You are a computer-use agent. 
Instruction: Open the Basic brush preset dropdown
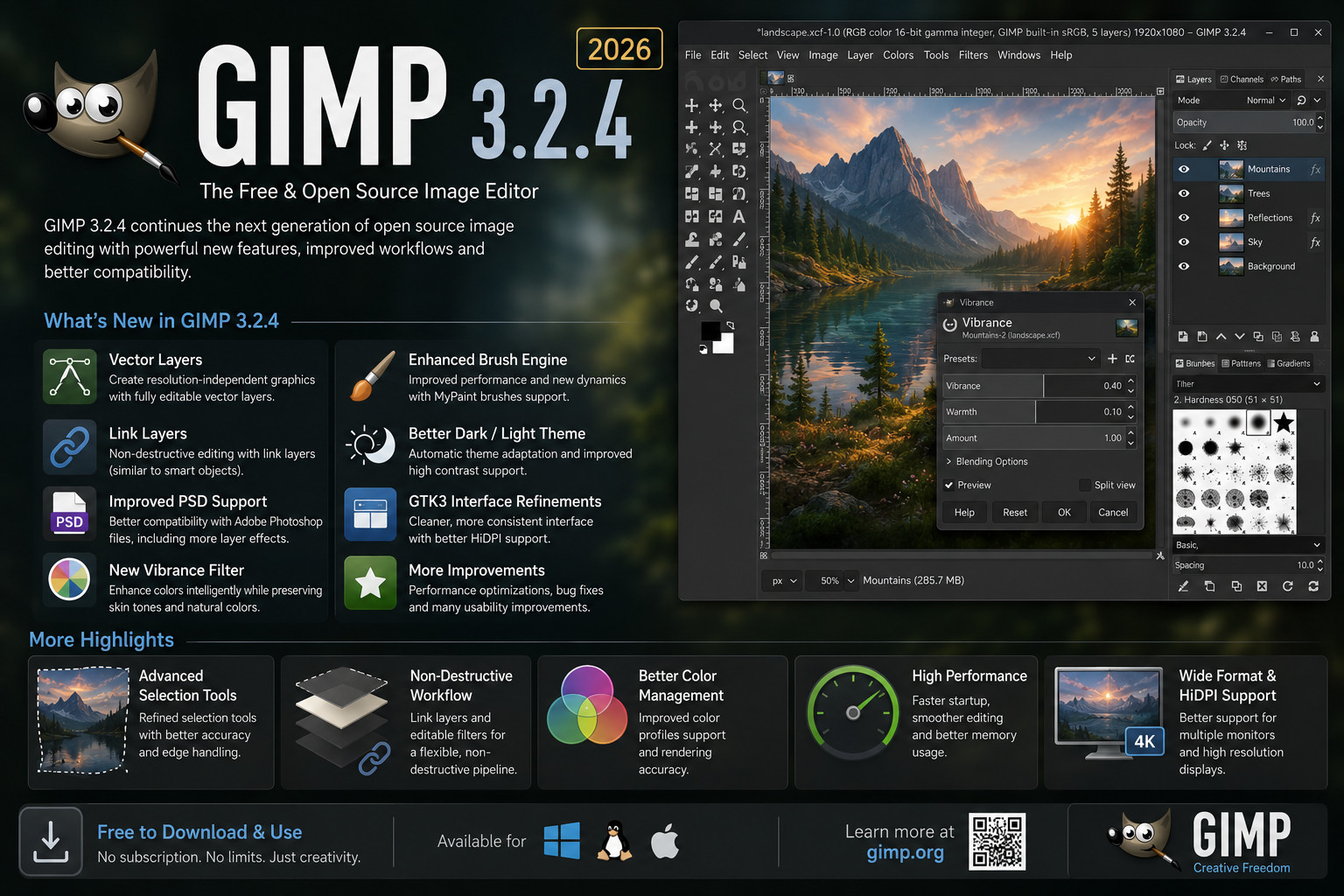(x=1248, y=545)
